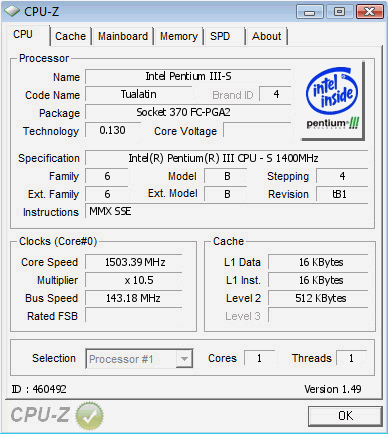Image resolution: width=388 pixels, height=434 pixels.
Task: Click the Cores value '1'
Action: click(259, 358)
